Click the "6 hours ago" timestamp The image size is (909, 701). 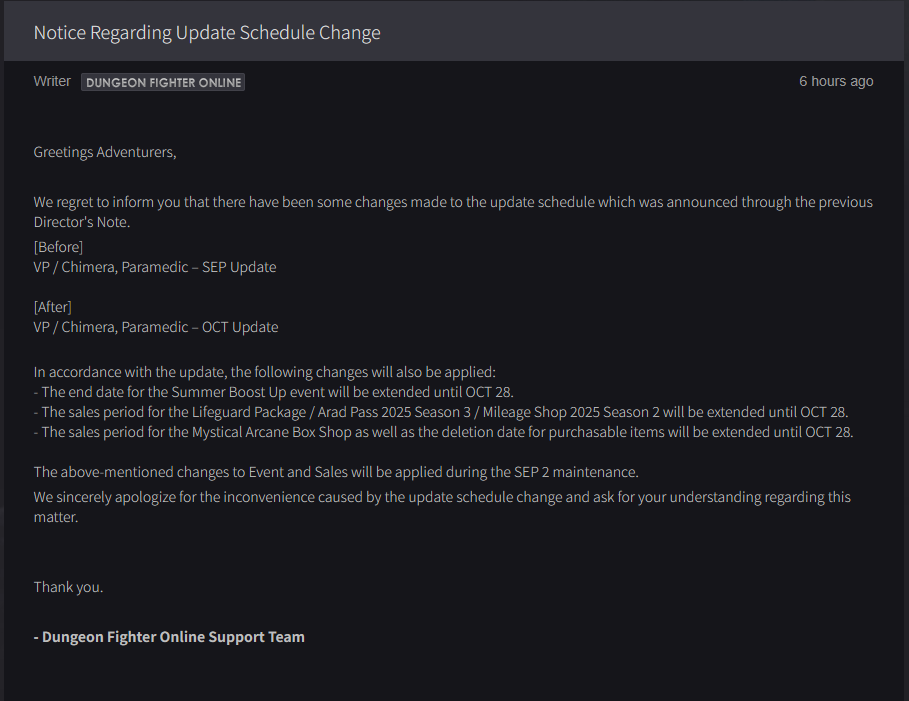(835, 81)
